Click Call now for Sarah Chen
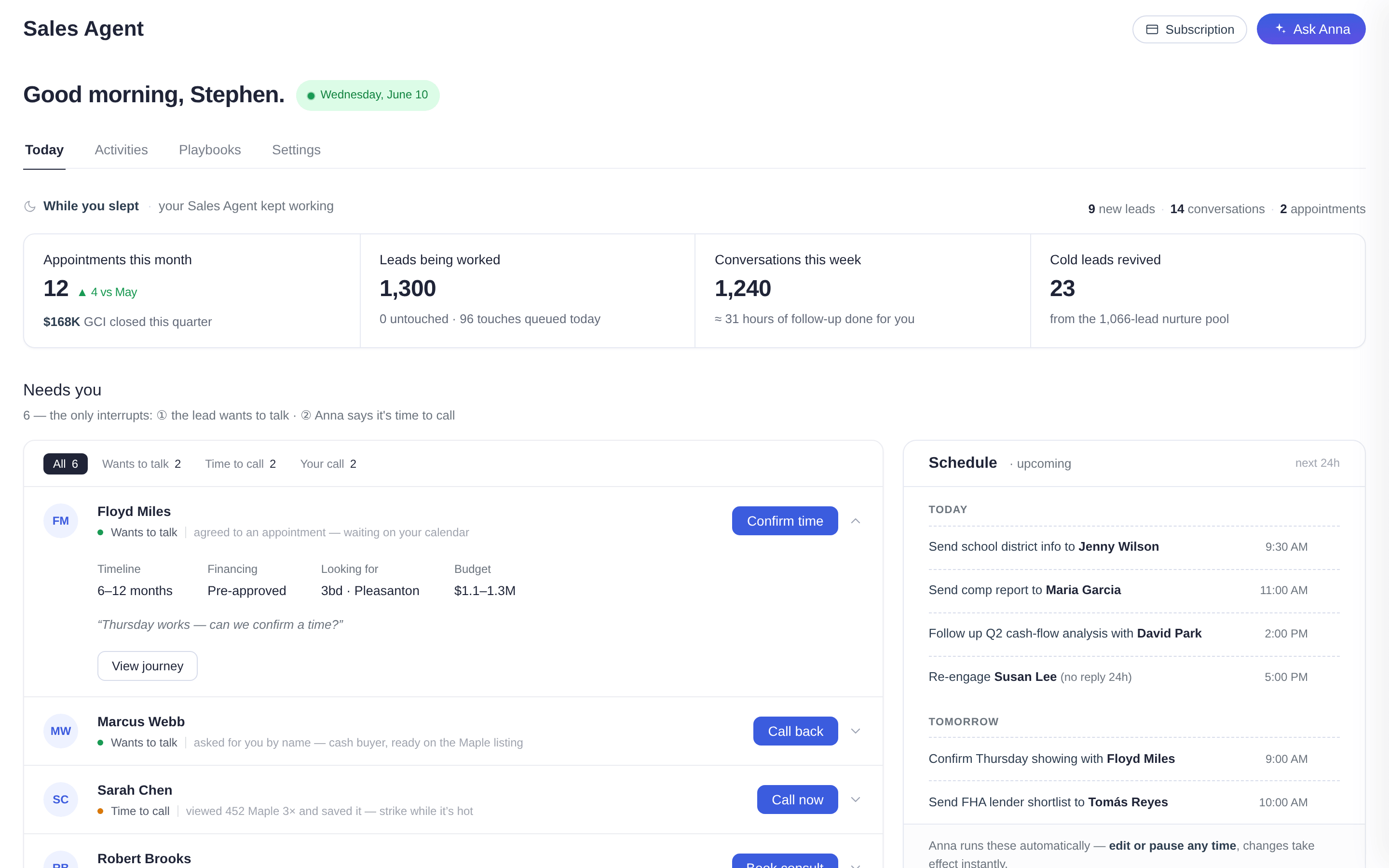 tap(797, 799)
